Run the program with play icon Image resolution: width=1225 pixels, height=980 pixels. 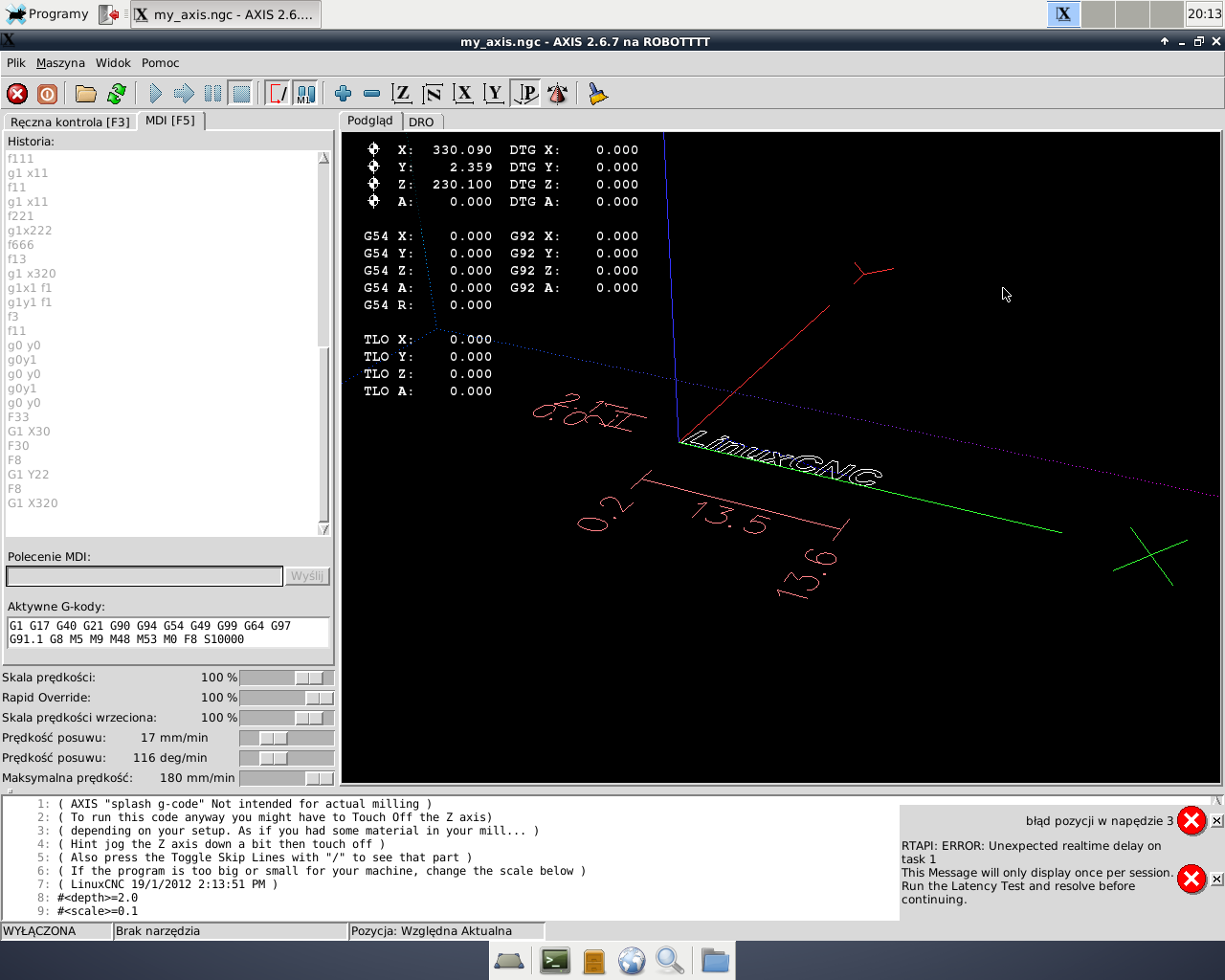[156, 94]
